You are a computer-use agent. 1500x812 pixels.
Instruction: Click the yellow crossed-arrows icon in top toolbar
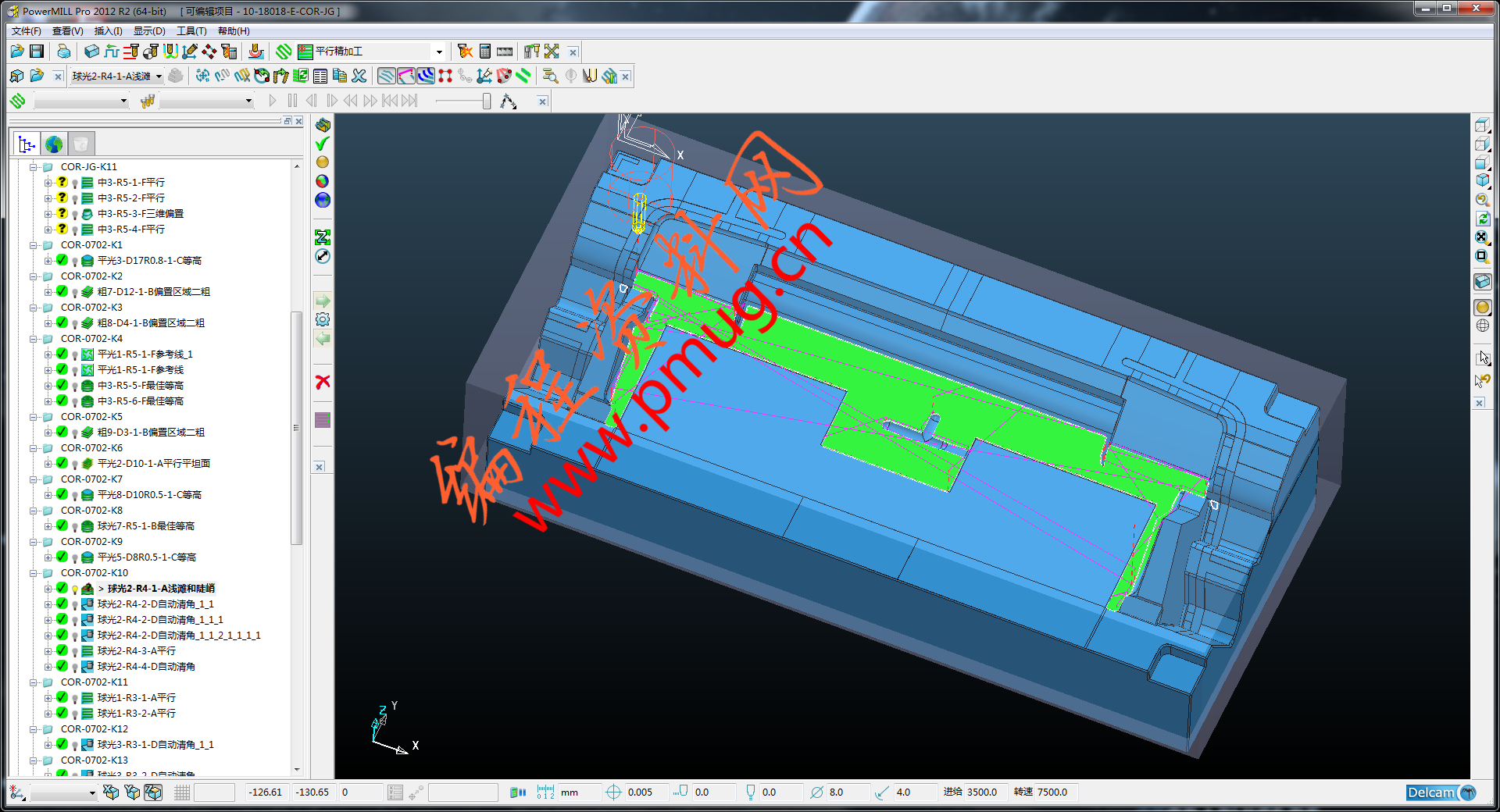pyautogui.click(x=552, y=52)
